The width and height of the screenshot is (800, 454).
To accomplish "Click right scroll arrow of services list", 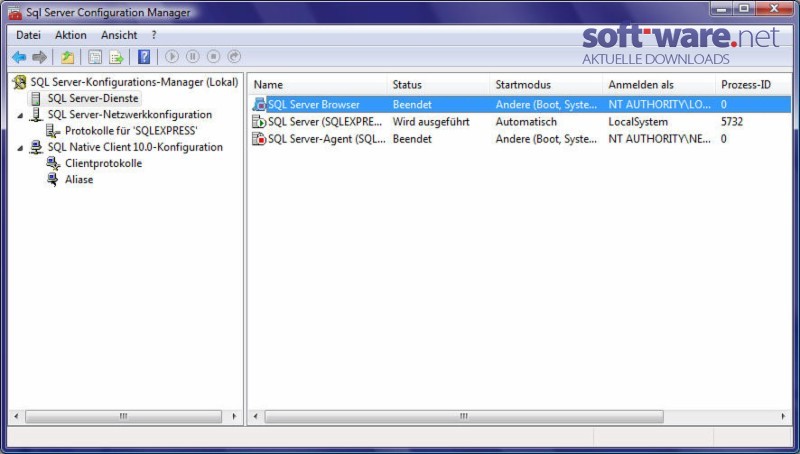I will coord(783,416).
